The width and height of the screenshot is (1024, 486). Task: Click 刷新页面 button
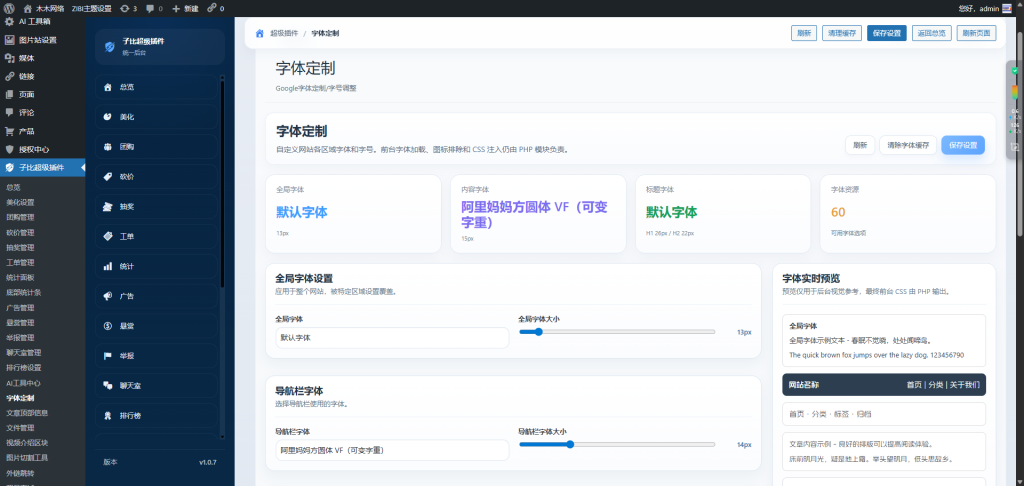(x=976, y=33)
